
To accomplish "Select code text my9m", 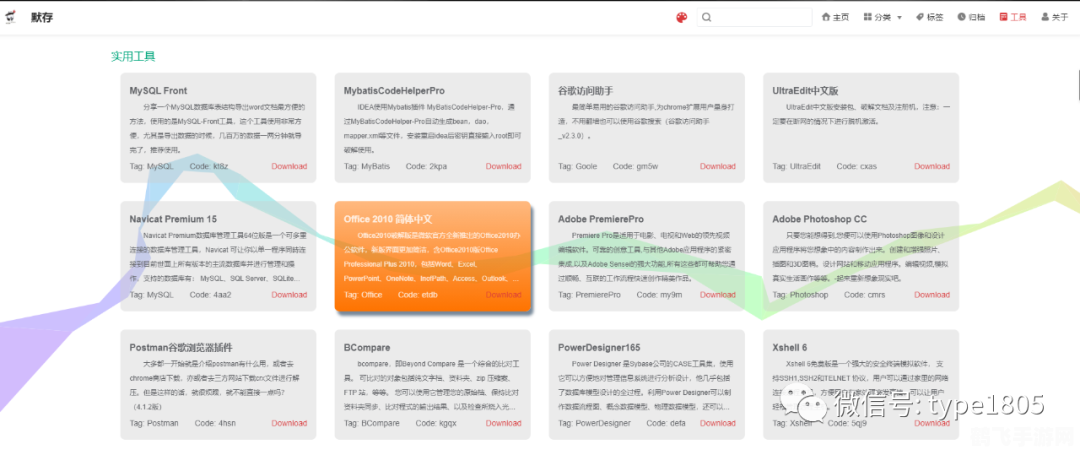I will tap(671, 295).
